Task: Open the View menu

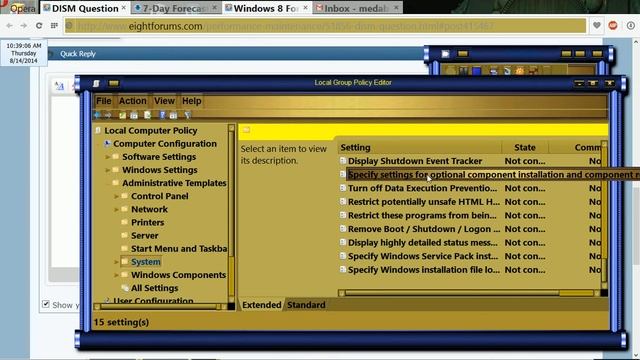Action: [164, 101]
